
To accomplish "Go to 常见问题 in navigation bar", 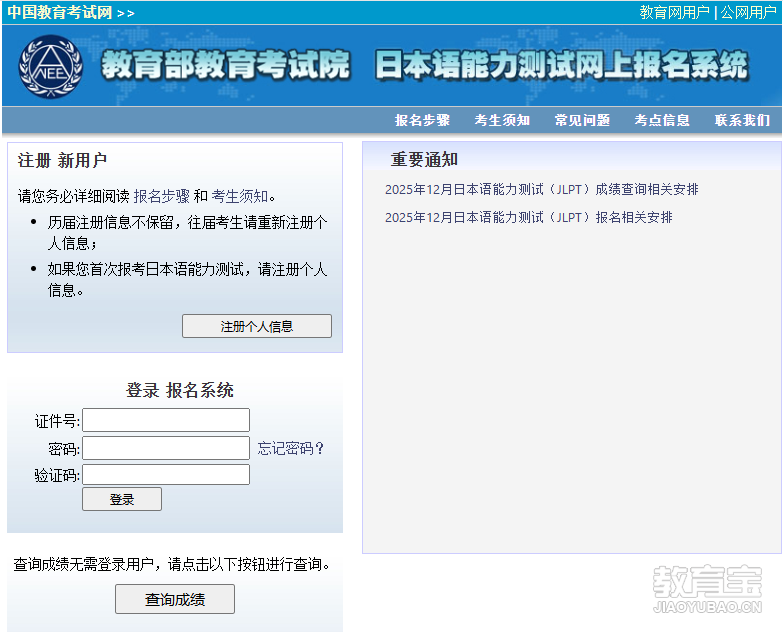I will pyautogui.click(x=582, y=120).
